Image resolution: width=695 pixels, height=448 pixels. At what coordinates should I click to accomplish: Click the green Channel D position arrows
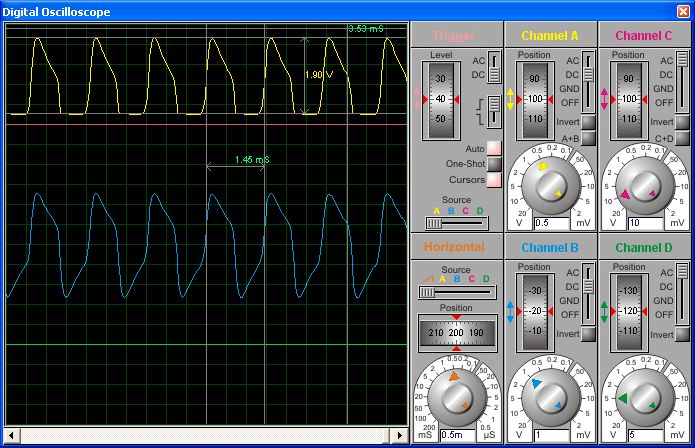coord(604,312)
